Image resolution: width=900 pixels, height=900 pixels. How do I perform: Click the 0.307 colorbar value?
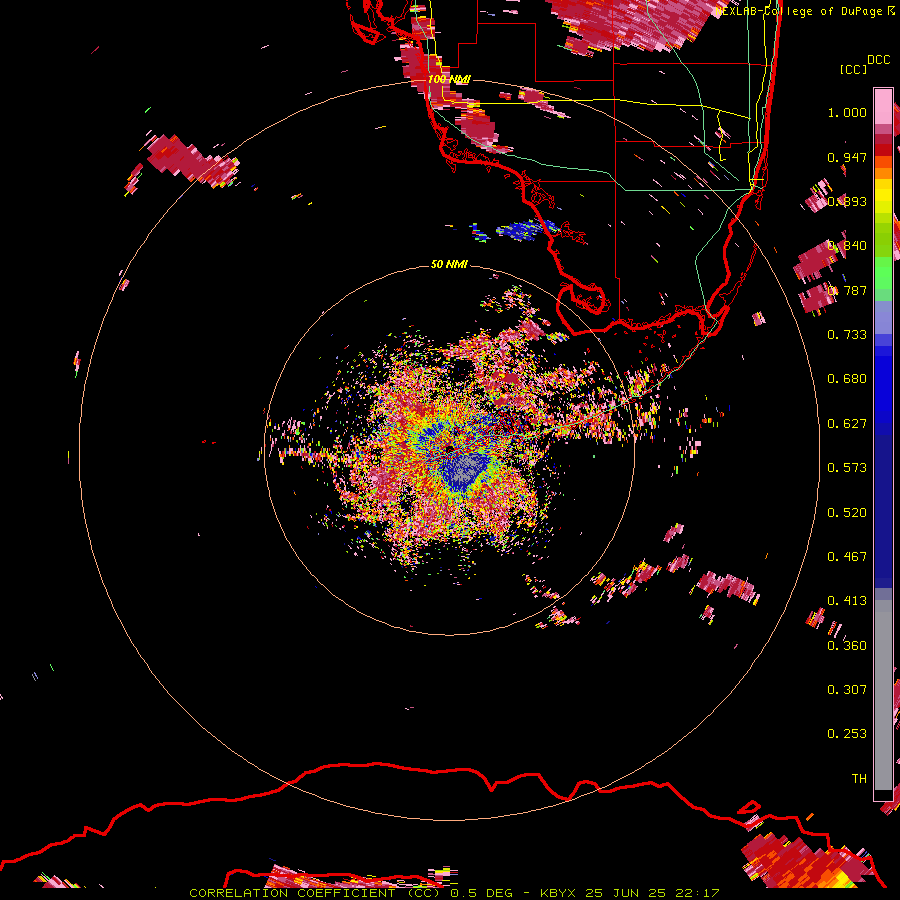point(847,690)
